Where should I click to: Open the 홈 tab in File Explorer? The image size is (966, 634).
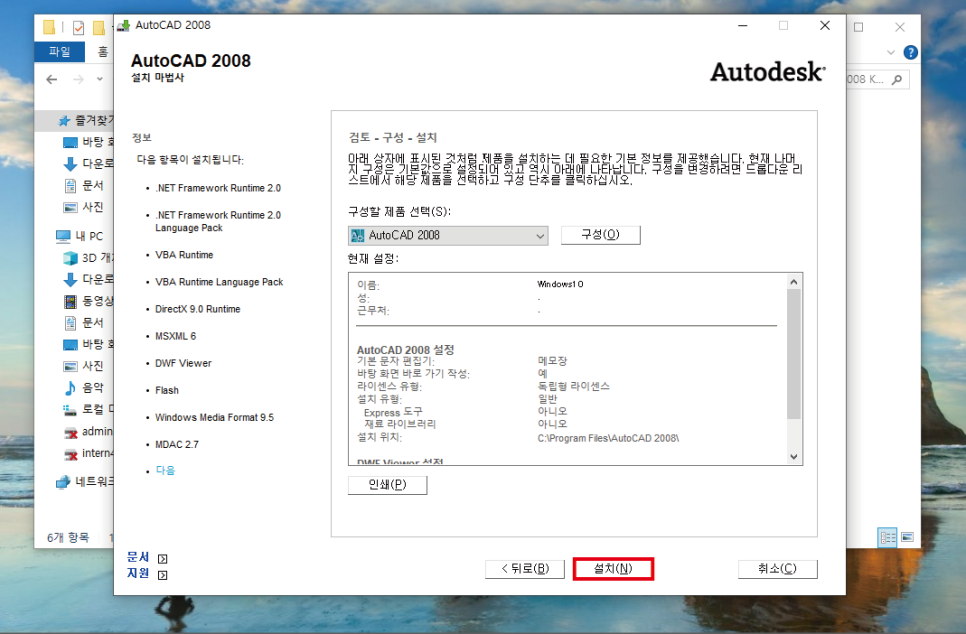click(x=103, y=52)
